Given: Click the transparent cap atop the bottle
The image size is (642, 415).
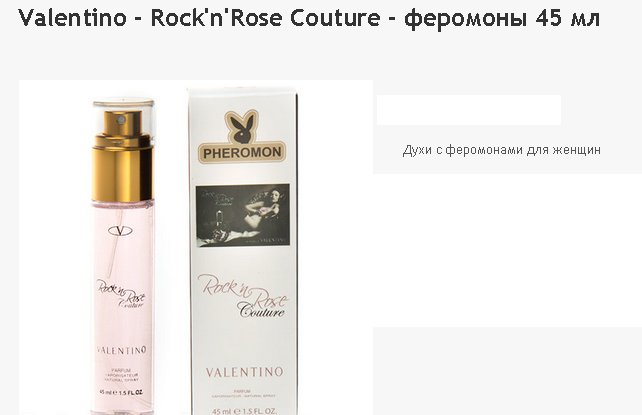Looking at the screenshot, I should [123, 121].
